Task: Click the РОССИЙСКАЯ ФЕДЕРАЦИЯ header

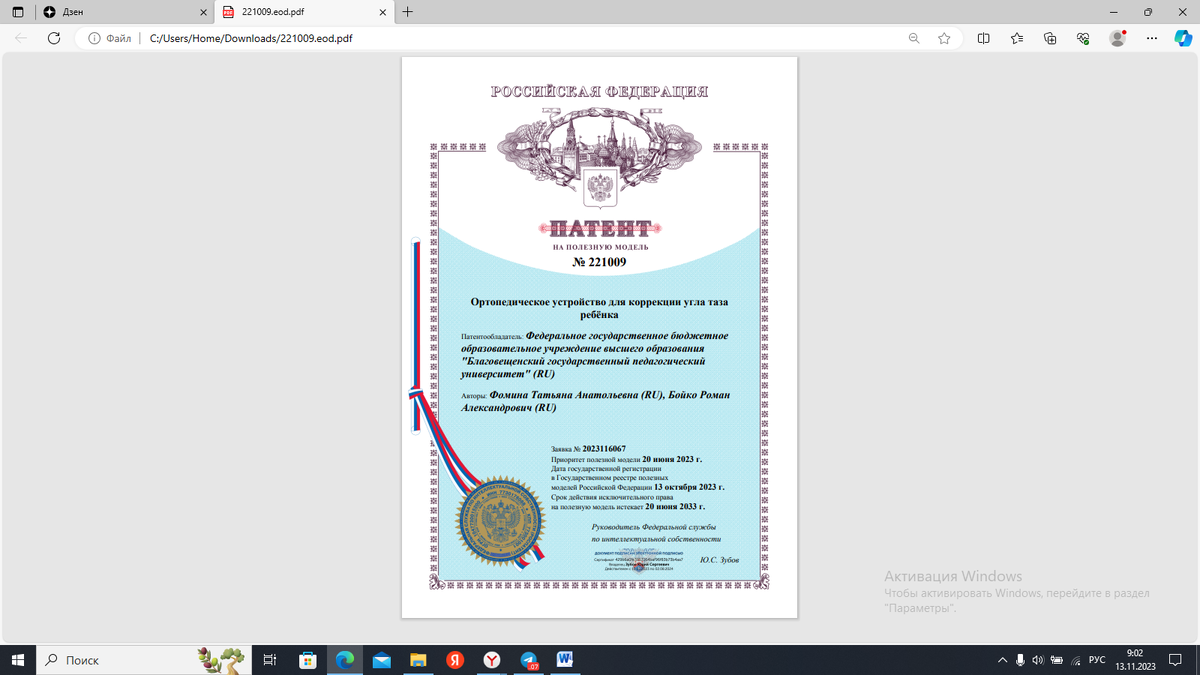Action: pos(599,92)
